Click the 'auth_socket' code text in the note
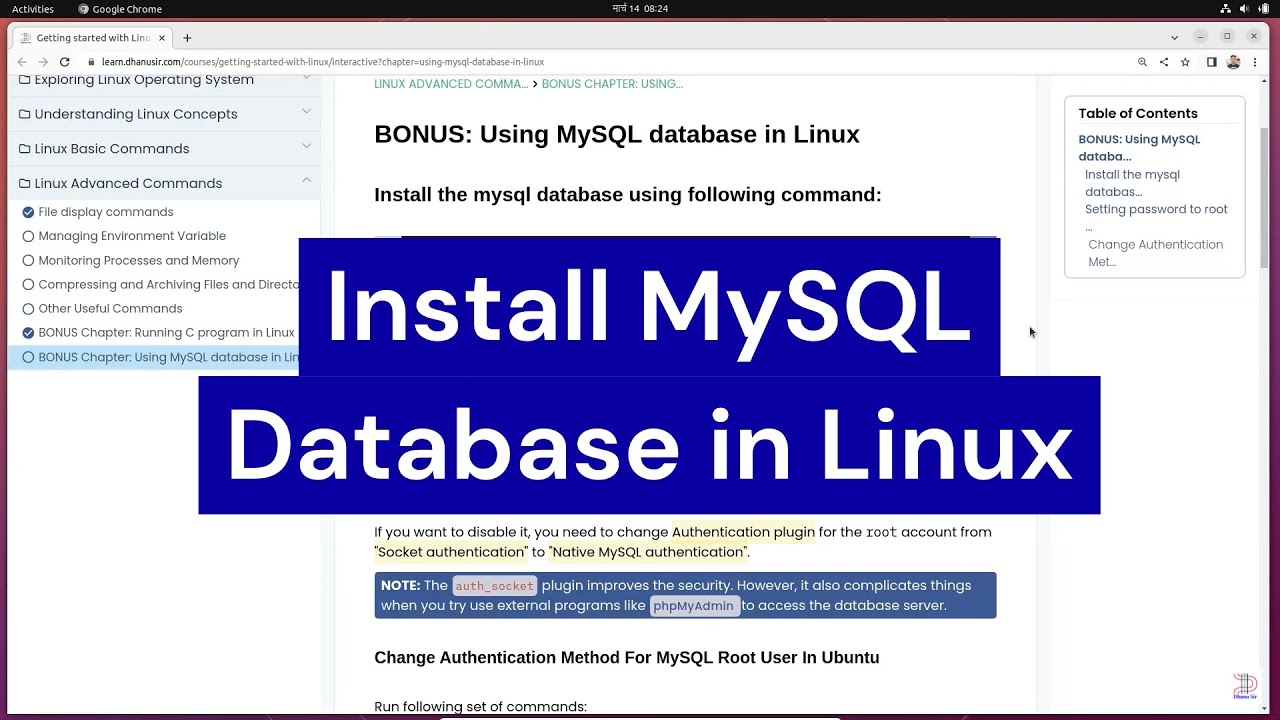 point(495,586)
